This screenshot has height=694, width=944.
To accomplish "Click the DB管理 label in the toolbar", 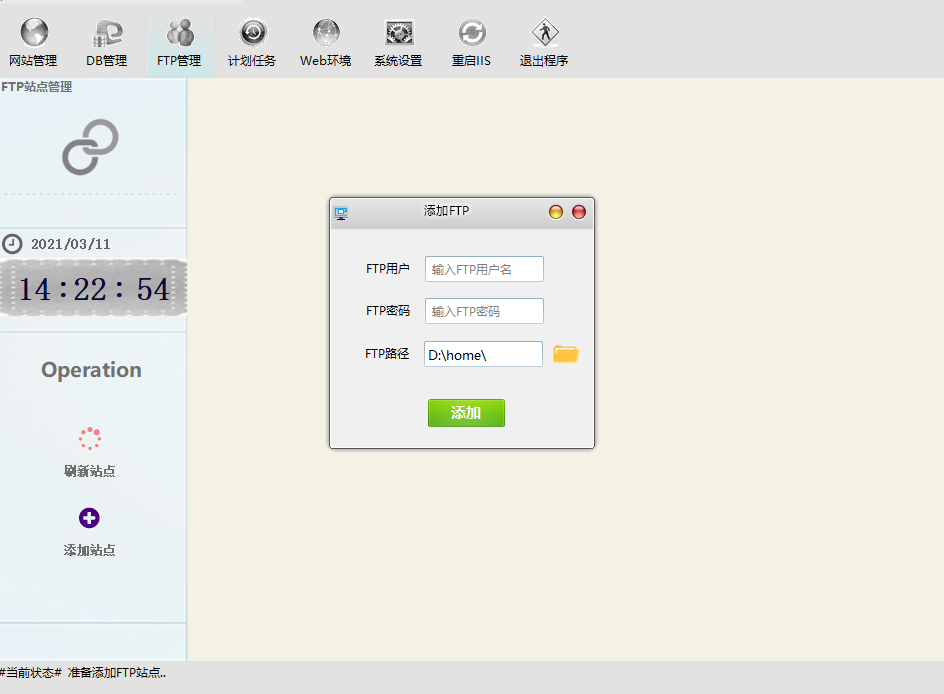I will click(107, 61).
